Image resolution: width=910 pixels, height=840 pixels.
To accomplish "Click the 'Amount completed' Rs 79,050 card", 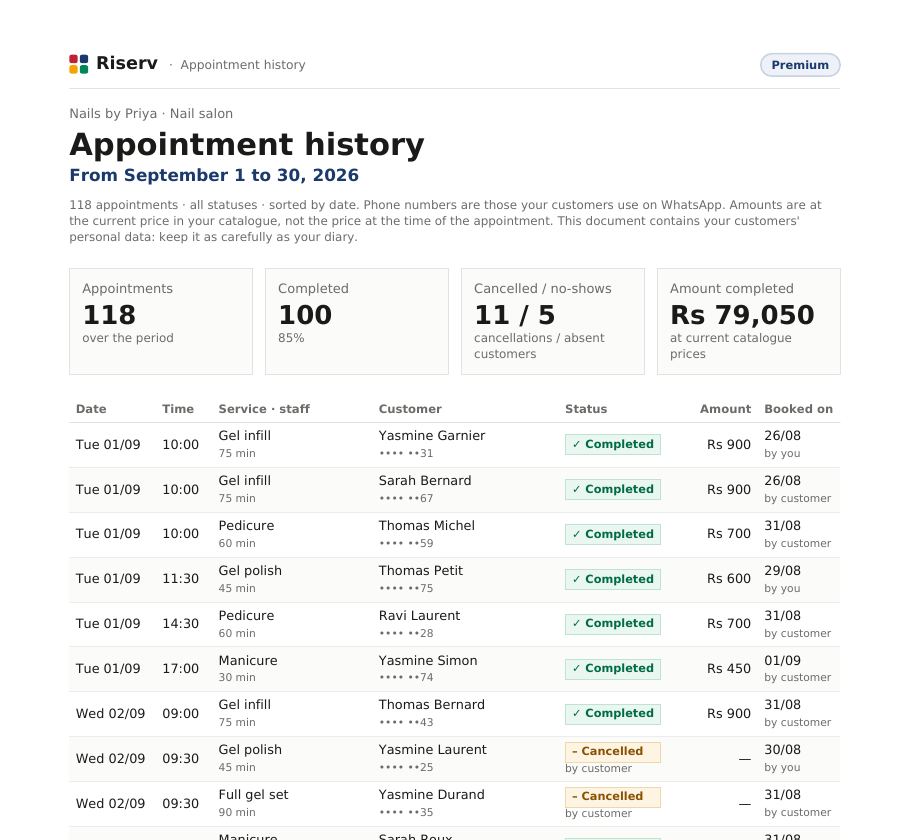I will pos(749,321).
